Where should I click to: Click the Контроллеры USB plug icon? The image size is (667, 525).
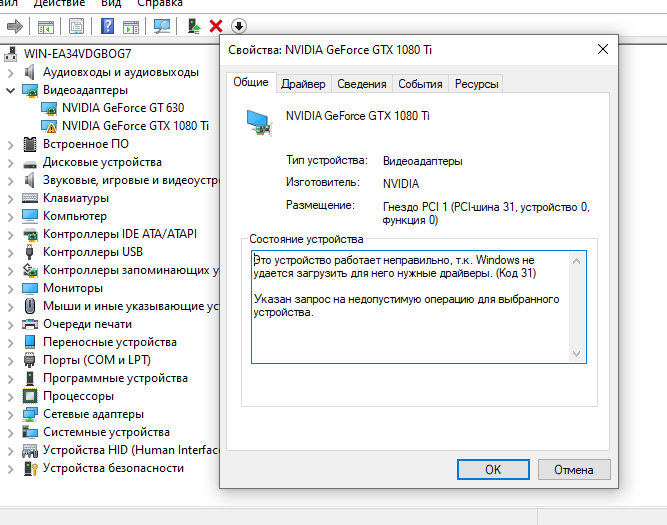[30, 252]
